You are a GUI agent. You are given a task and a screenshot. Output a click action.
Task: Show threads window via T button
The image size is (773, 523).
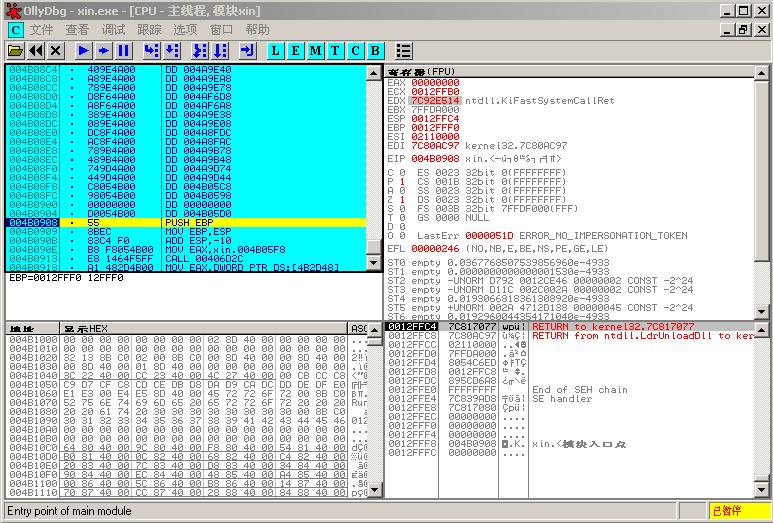pyautogui.click(x=335, y=50)
